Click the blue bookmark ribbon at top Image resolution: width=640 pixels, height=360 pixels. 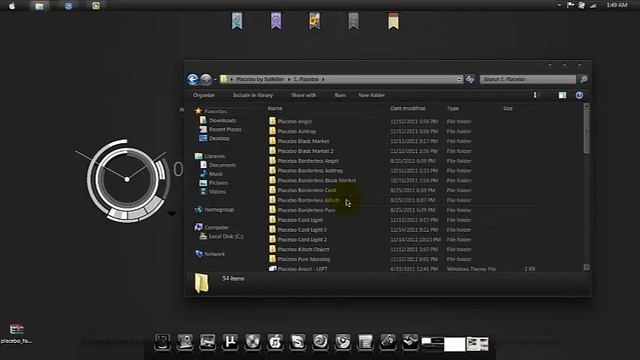[x=237, y=21]
